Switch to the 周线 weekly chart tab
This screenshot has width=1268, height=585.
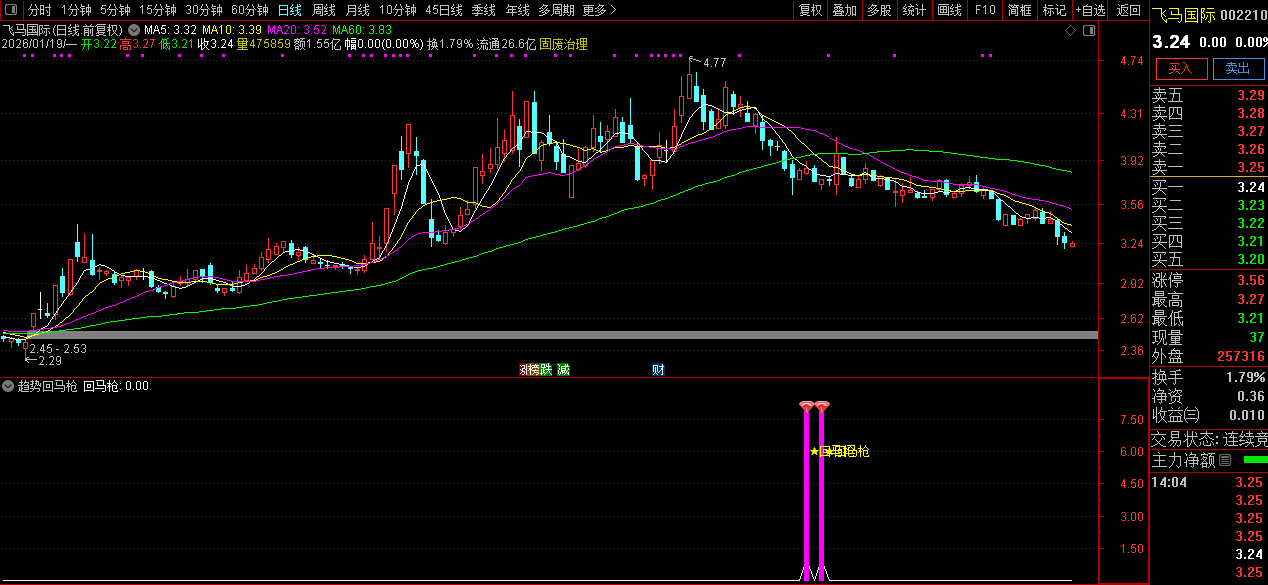324,10
